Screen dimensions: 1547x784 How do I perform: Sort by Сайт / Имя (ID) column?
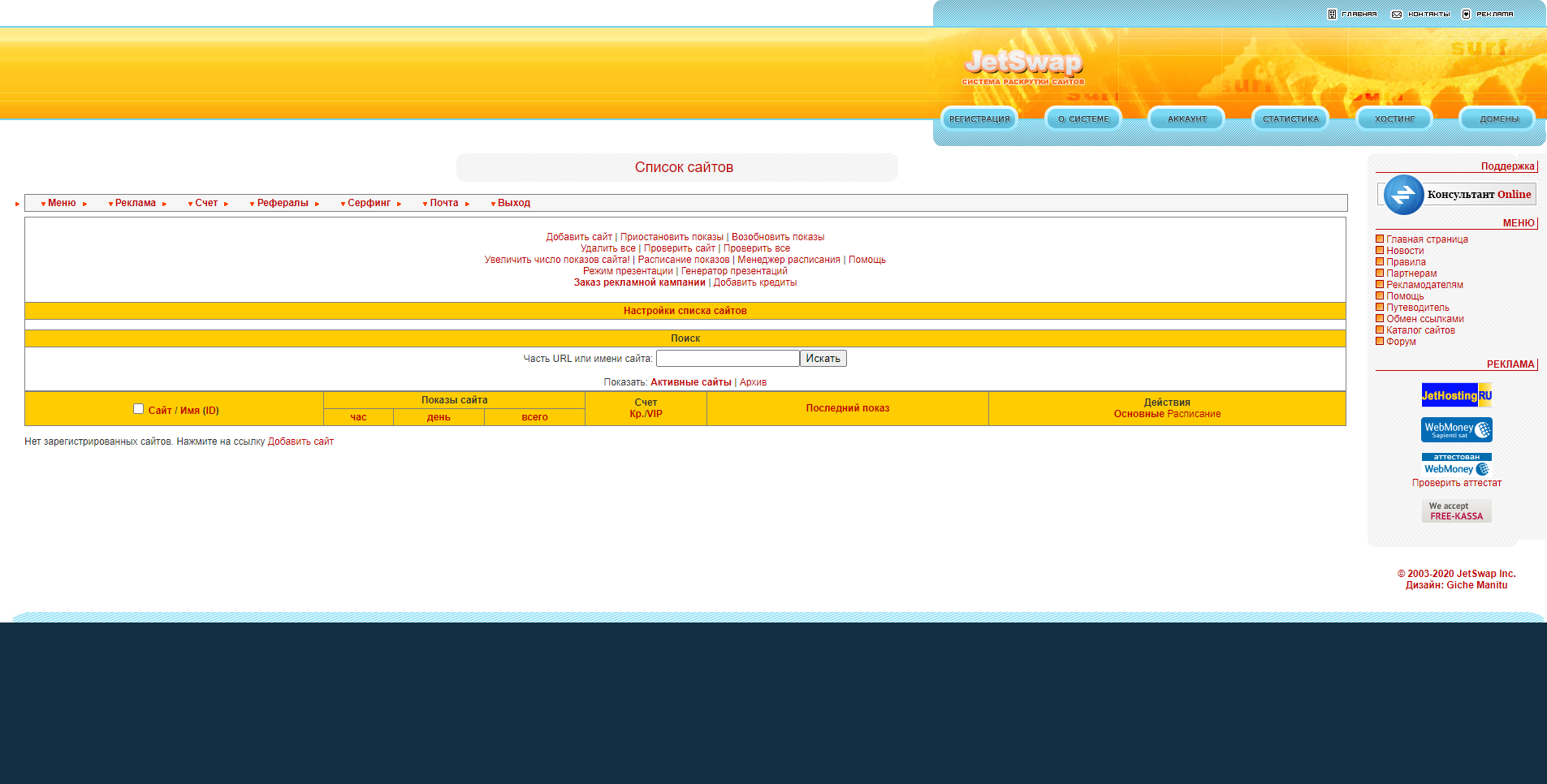[x=184, y=411]
